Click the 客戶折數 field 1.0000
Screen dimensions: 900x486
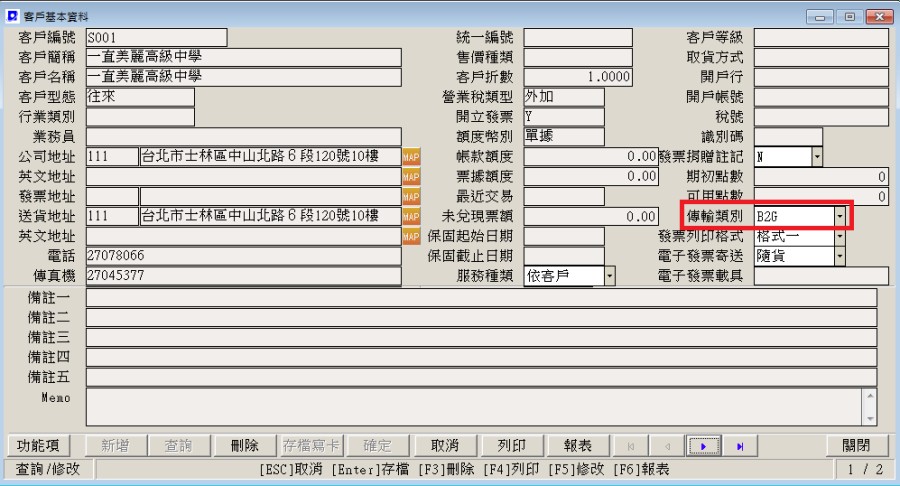(578, 77)
